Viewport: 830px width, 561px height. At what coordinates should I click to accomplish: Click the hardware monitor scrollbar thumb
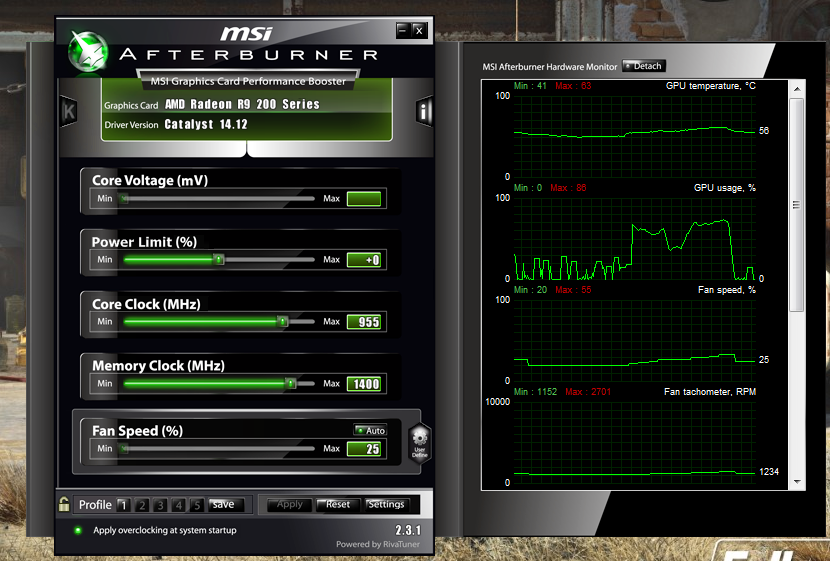point(797,205)
